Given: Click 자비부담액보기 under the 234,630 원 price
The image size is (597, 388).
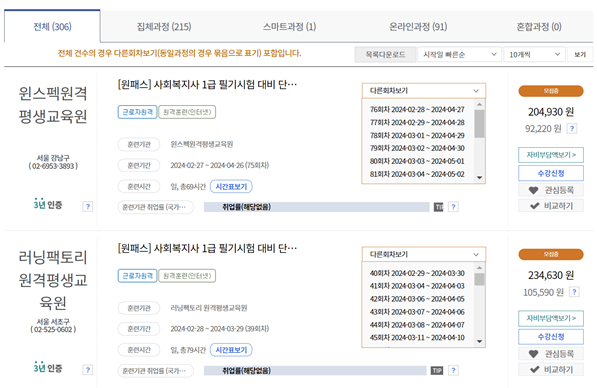Looking at the screenshot, I should tap(551, 318).
